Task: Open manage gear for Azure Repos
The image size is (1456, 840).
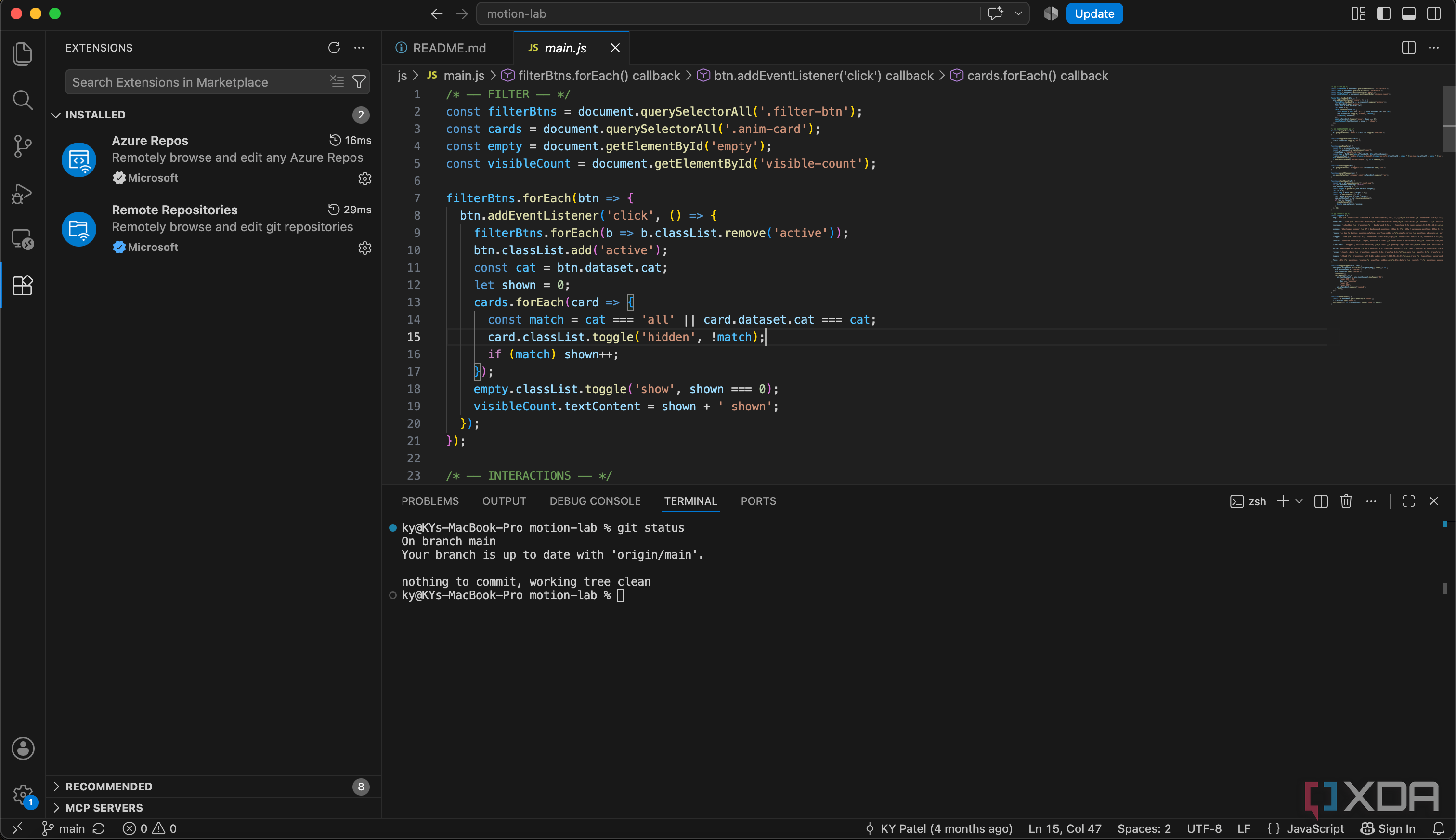Action: click(364, 179)
